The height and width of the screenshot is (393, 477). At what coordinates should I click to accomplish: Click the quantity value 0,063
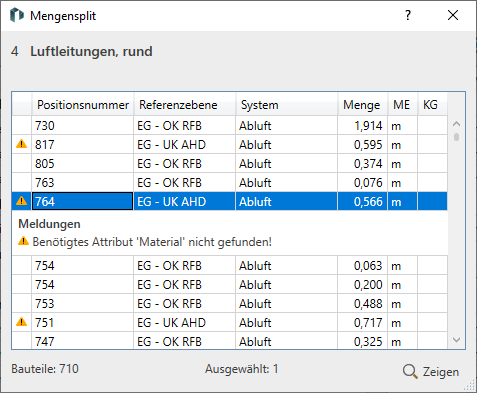click(368, 266)
